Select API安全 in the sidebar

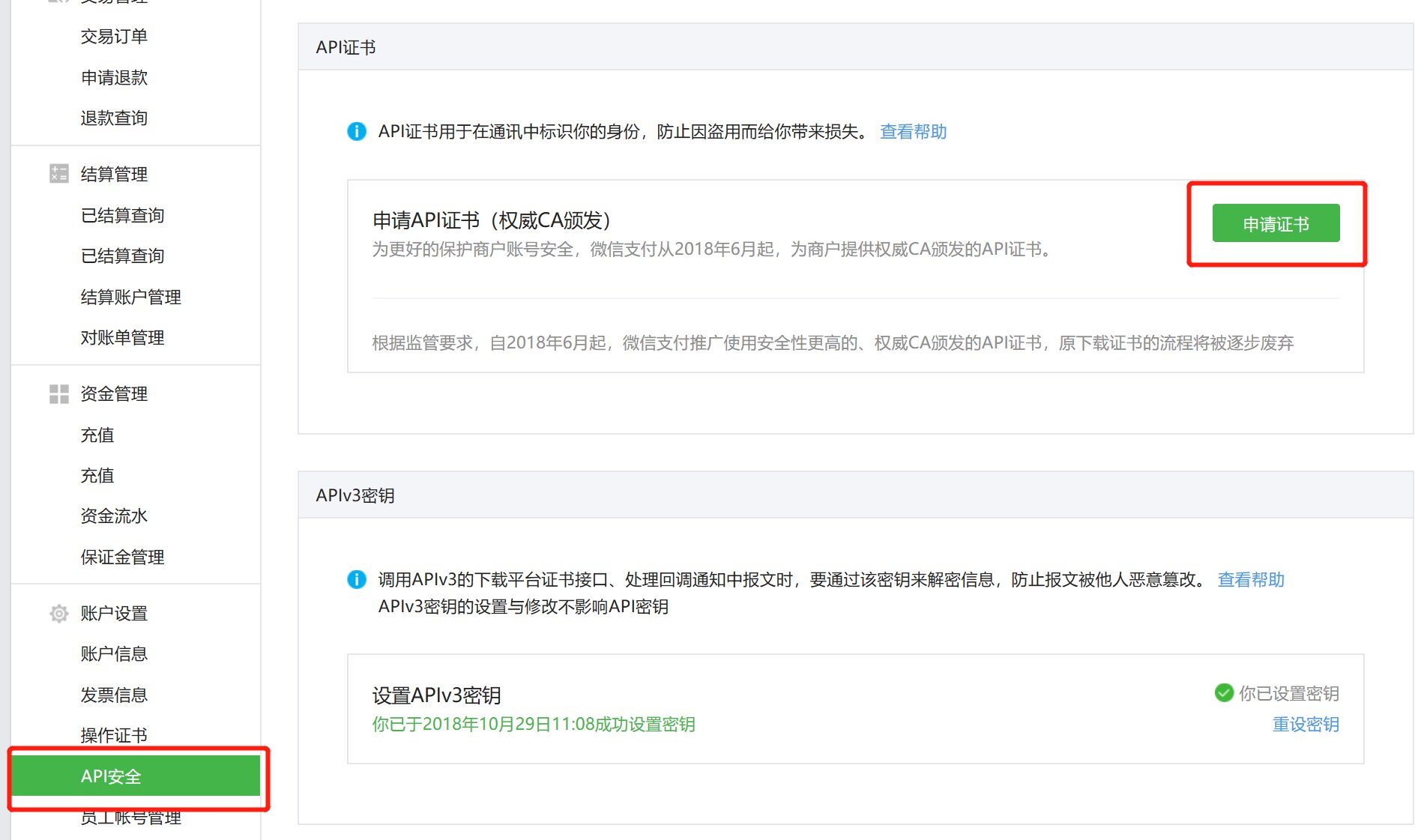[x=111, y=776]
